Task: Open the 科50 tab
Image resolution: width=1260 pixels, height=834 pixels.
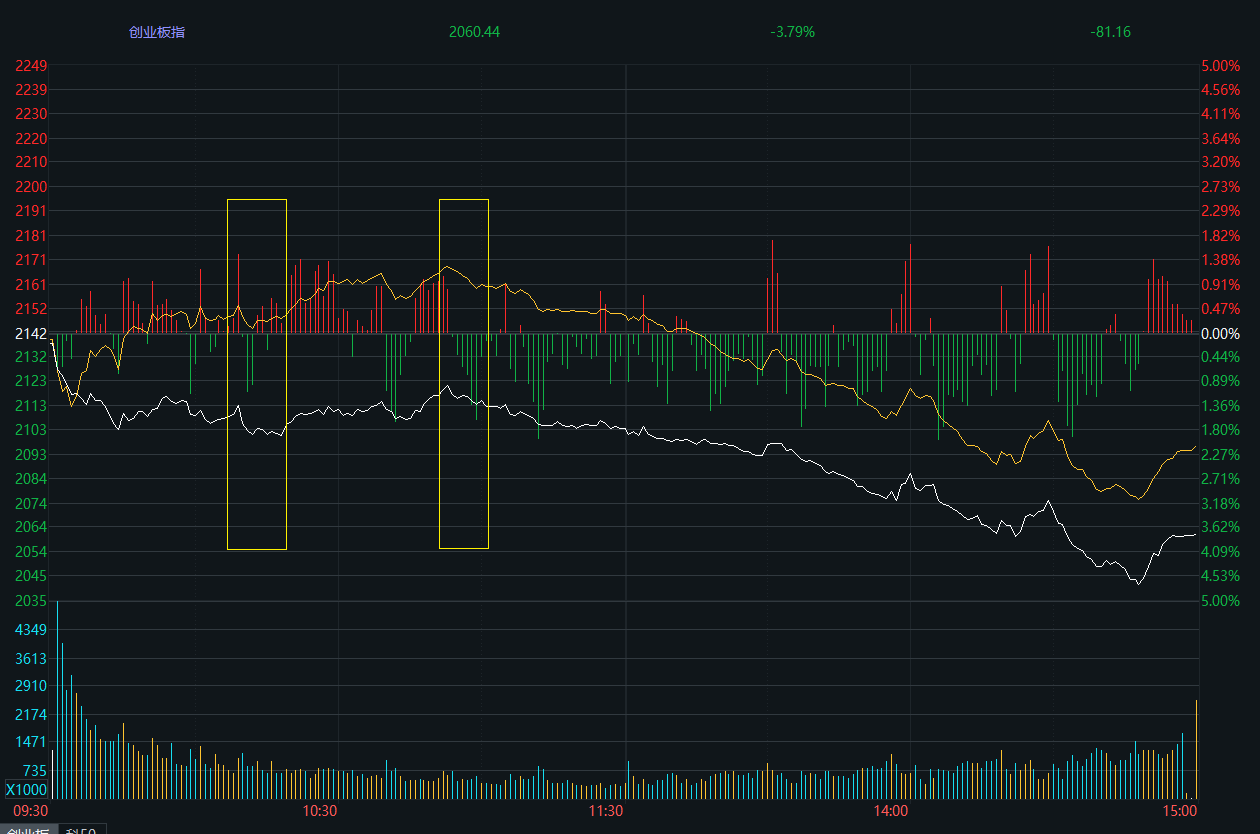Action: pos(82,829)
